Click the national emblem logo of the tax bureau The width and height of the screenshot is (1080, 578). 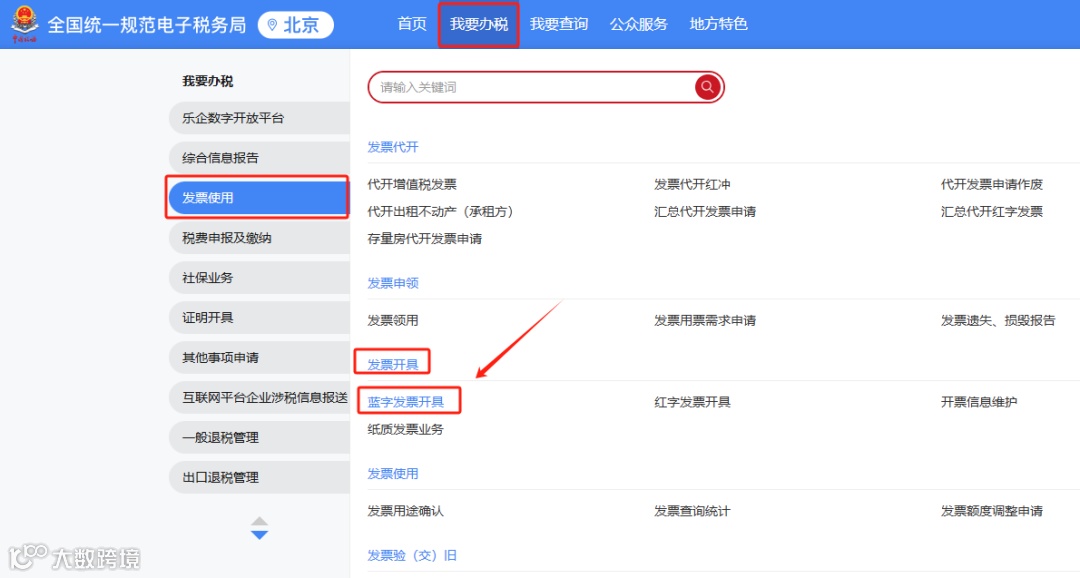coord(25,21)
